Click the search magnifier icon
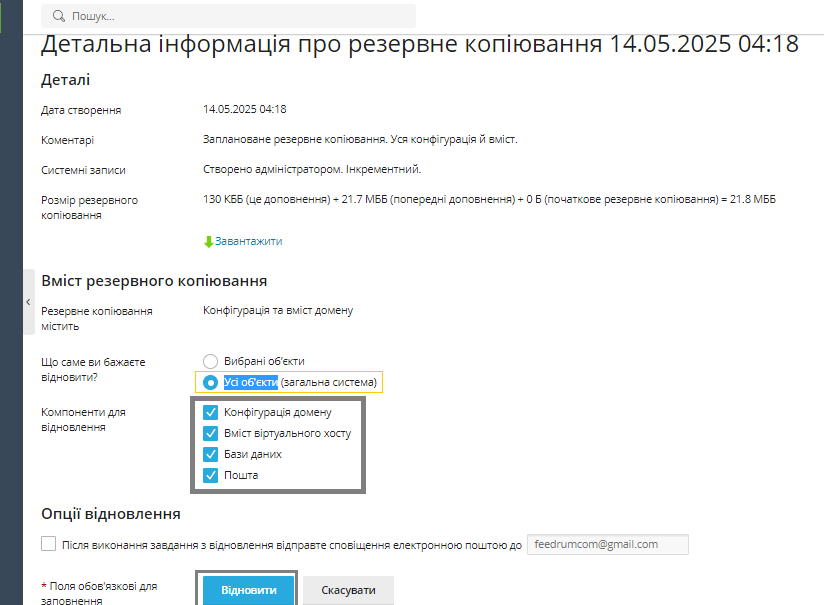 click(x=58, y=16)
